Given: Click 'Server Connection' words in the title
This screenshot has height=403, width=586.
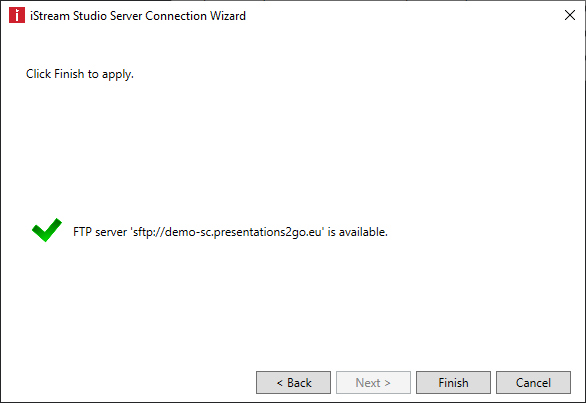Looking at the screenshot, I should (x=158, y=16).
